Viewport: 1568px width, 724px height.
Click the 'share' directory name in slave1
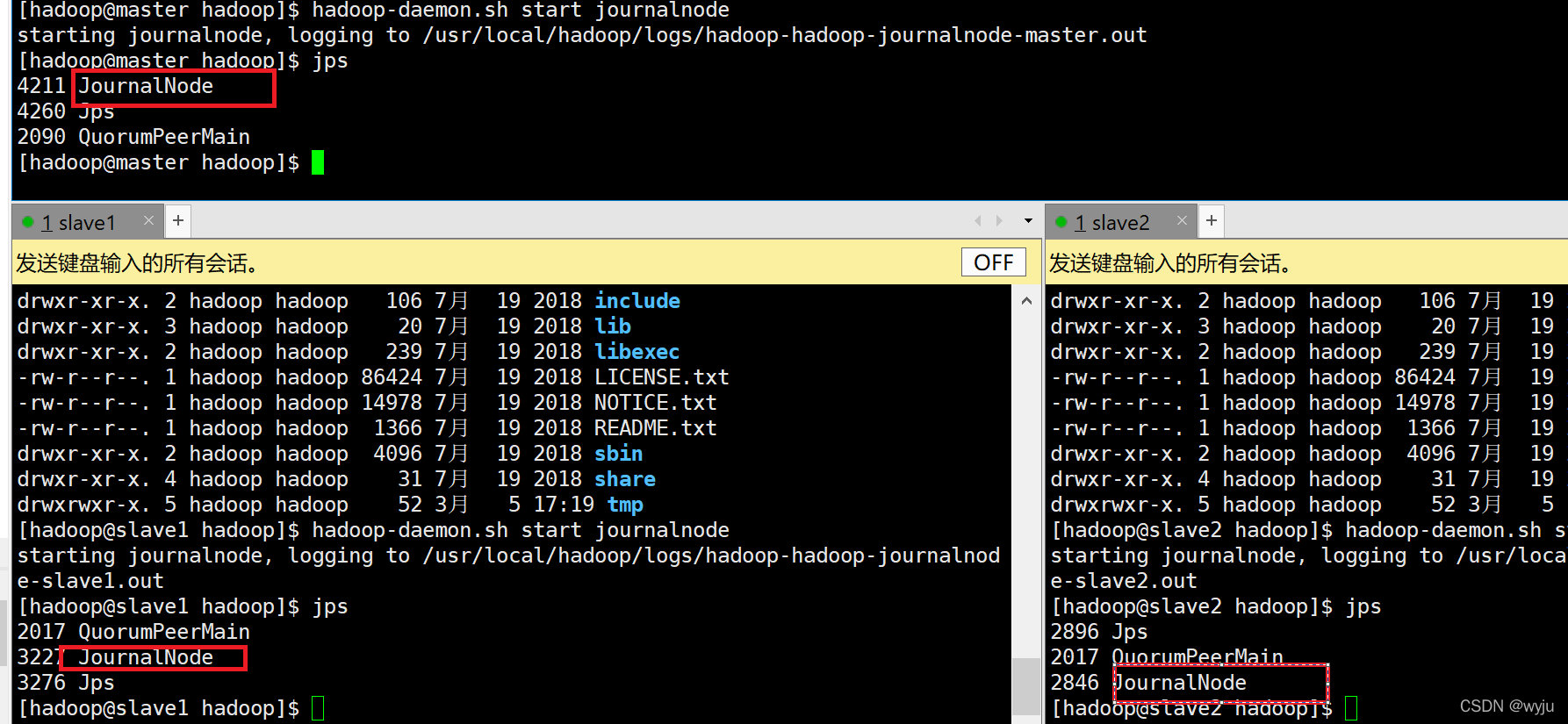625,479
